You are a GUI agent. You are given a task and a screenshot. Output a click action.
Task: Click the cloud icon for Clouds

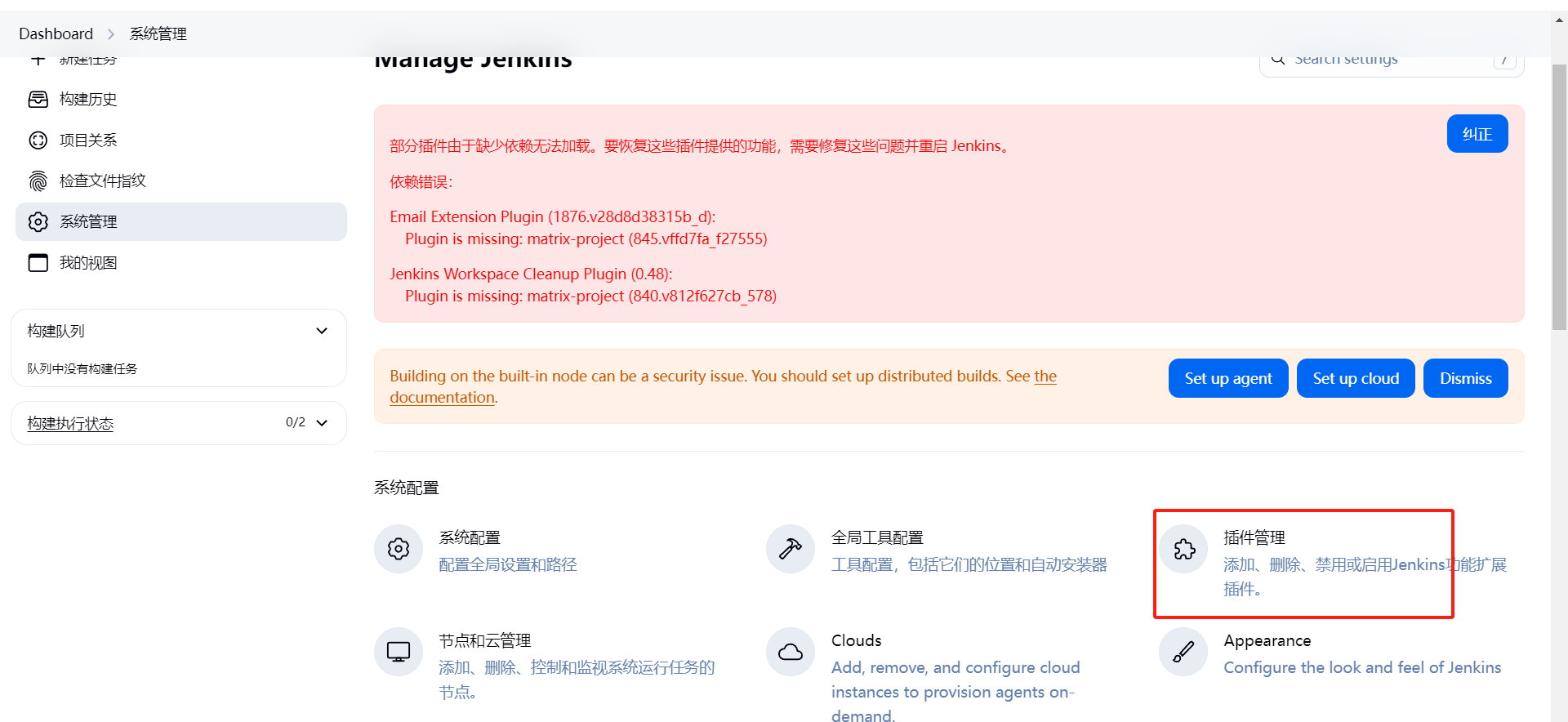point(791,652)
